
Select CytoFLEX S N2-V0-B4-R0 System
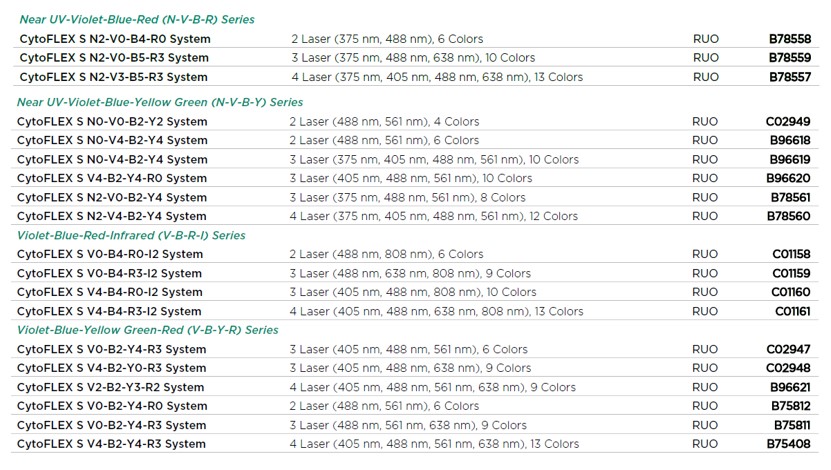[x=115, y=39]
